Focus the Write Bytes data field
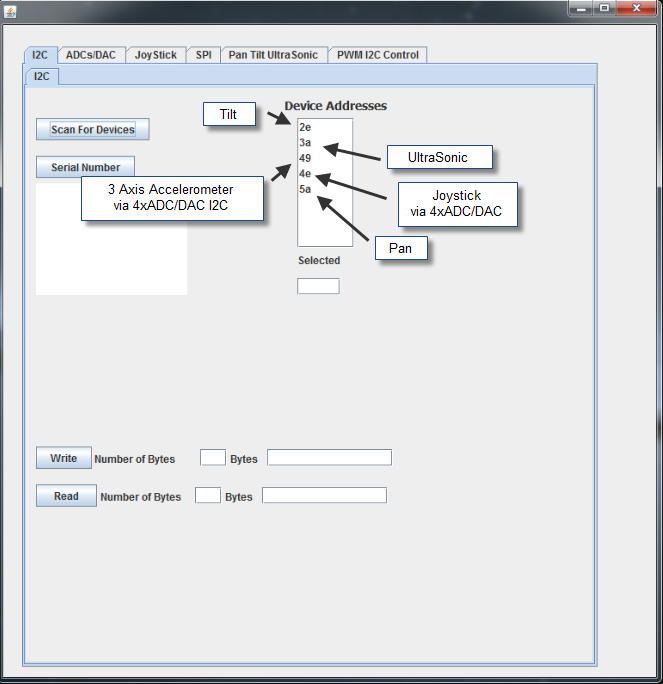 point(329,458)
